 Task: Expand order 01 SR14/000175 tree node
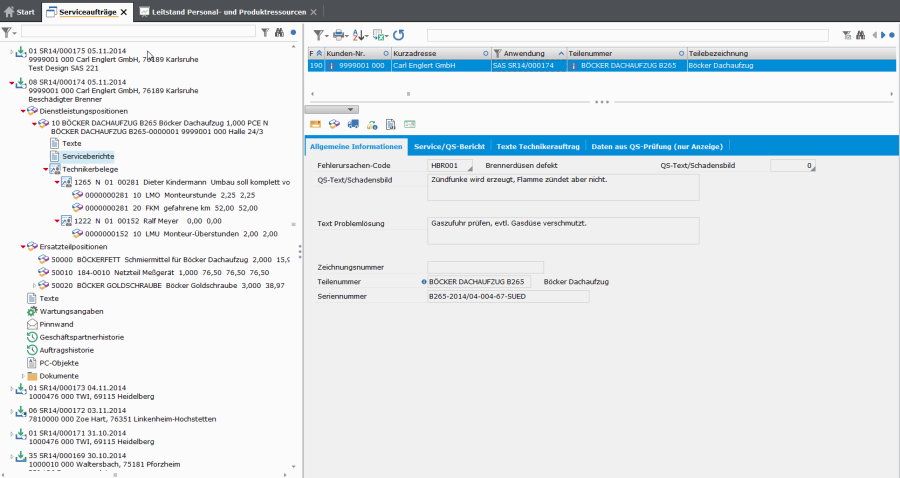click(11, 52)
